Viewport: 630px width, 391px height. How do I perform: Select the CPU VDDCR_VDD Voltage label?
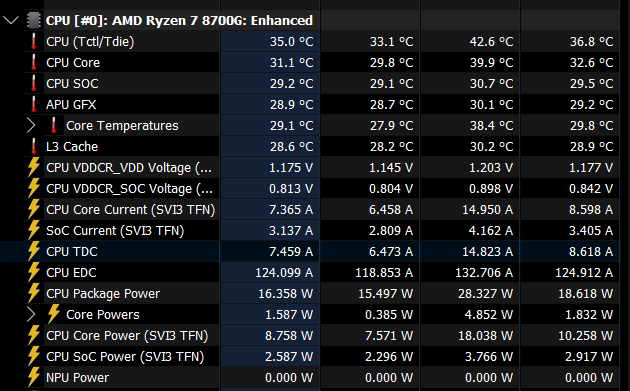(x=129, y=168)
